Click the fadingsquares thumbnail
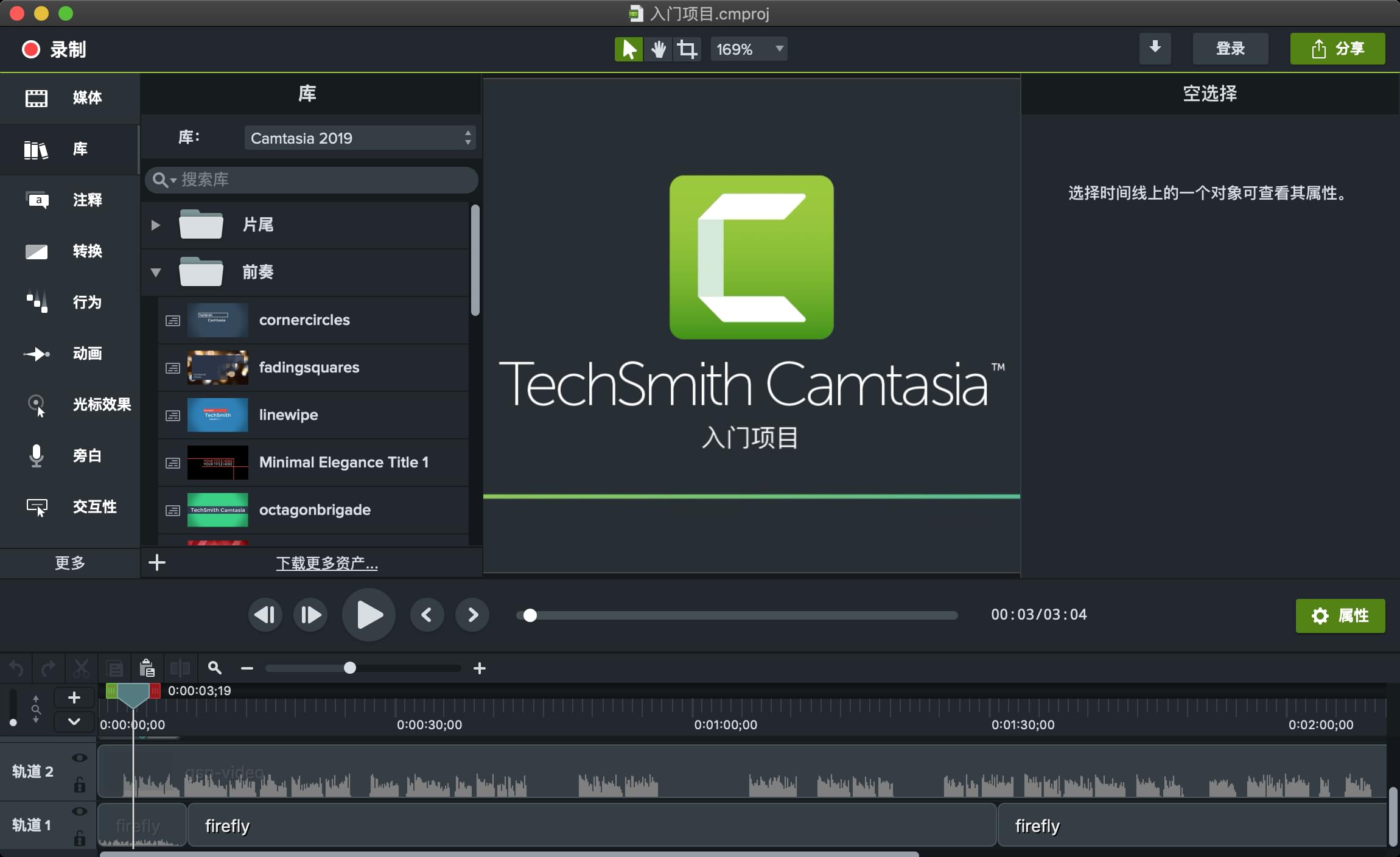 coord(218,368)
